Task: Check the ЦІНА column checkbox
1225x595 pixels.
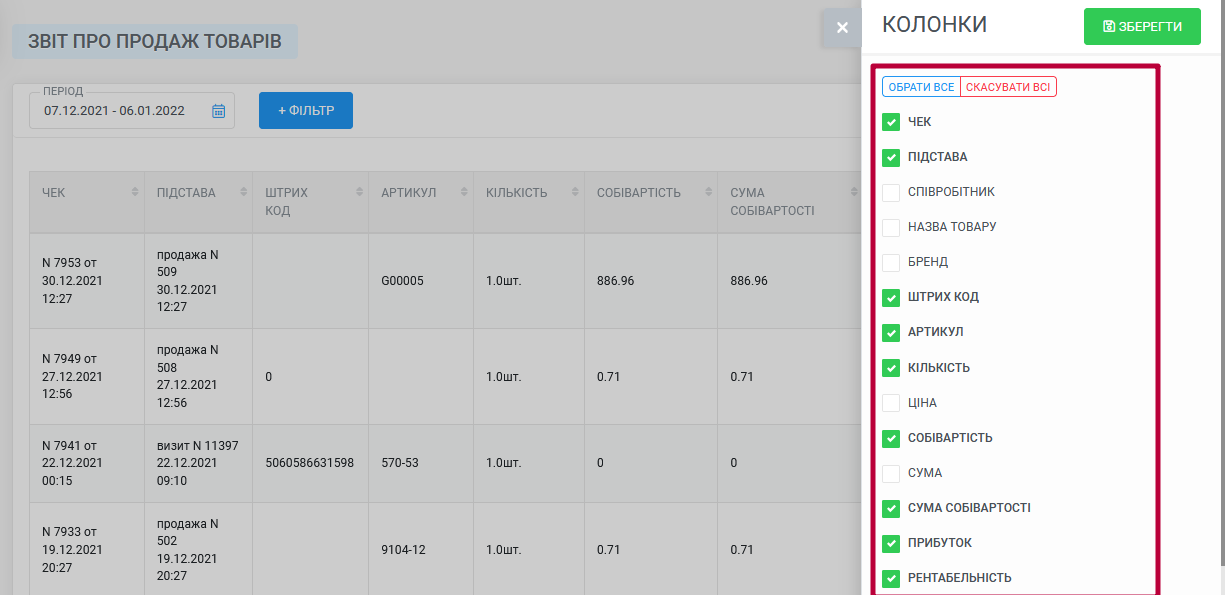Action: pyautogui.click(x=891, y=403)
